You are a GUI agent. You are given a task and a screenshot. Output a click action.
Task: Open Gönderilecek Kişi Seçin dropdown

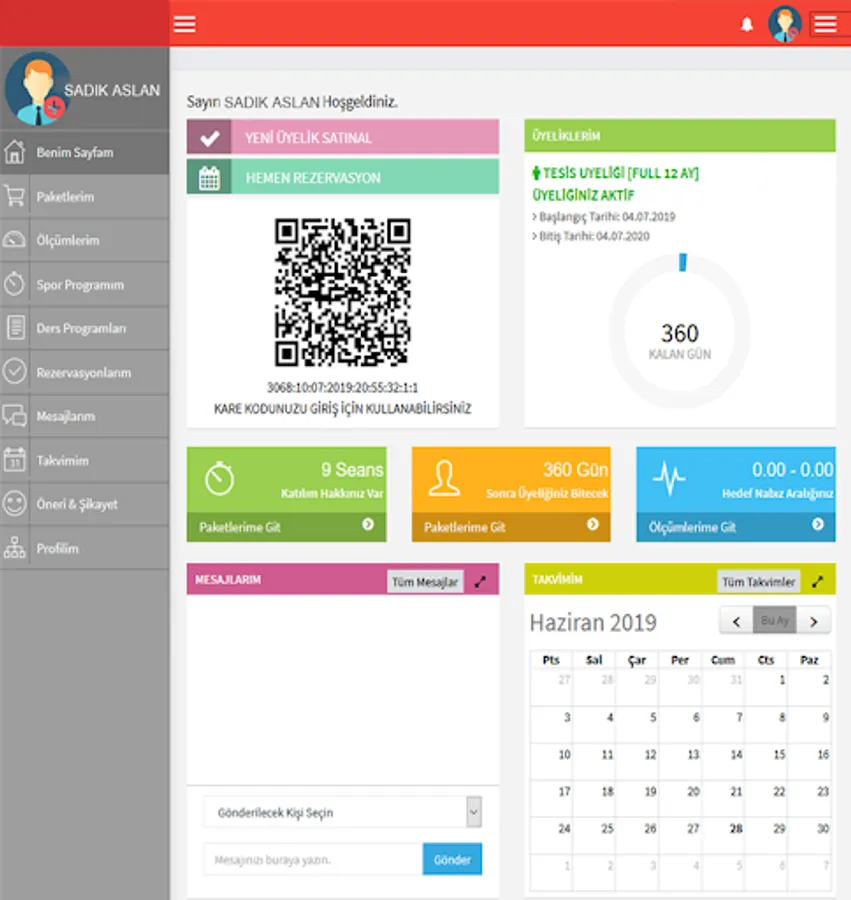(x=343, y=812)
